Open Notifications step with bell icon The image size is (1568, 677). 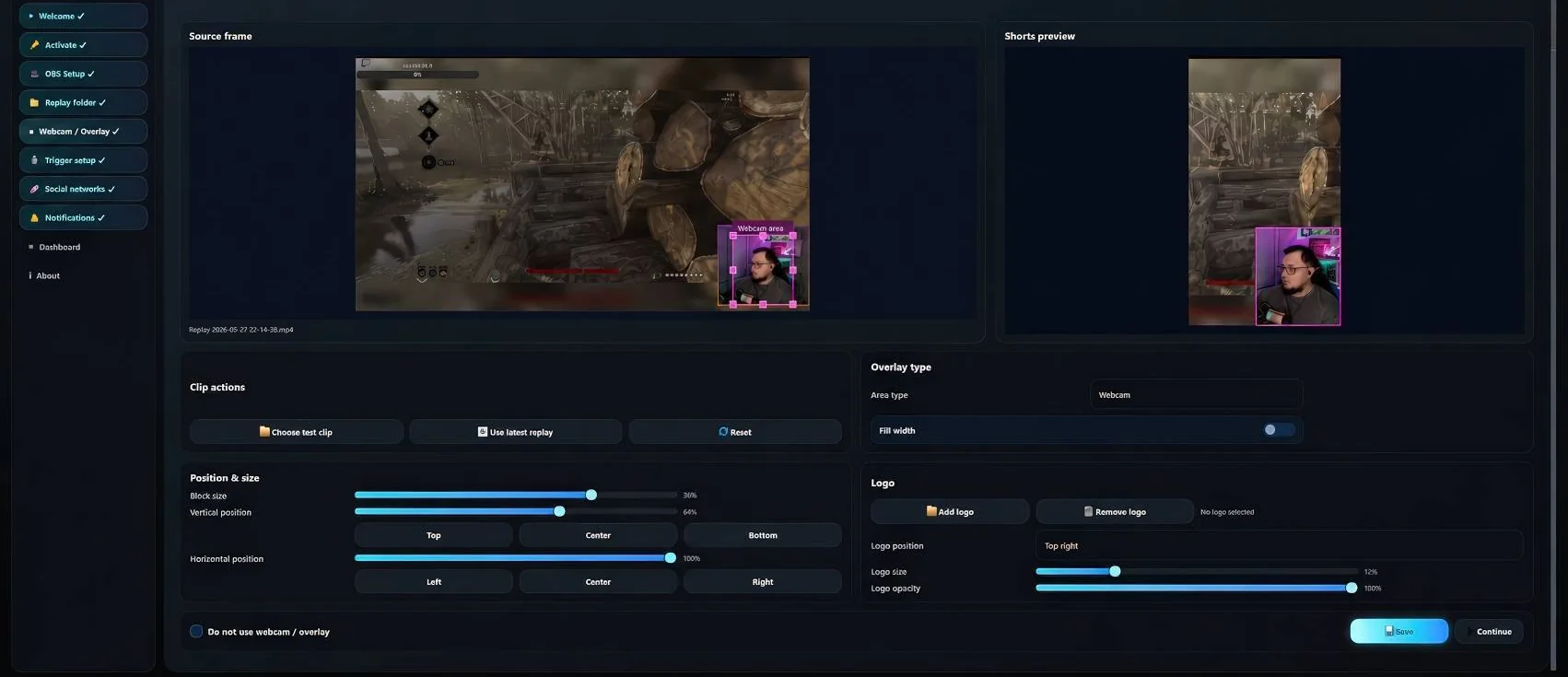83,217
